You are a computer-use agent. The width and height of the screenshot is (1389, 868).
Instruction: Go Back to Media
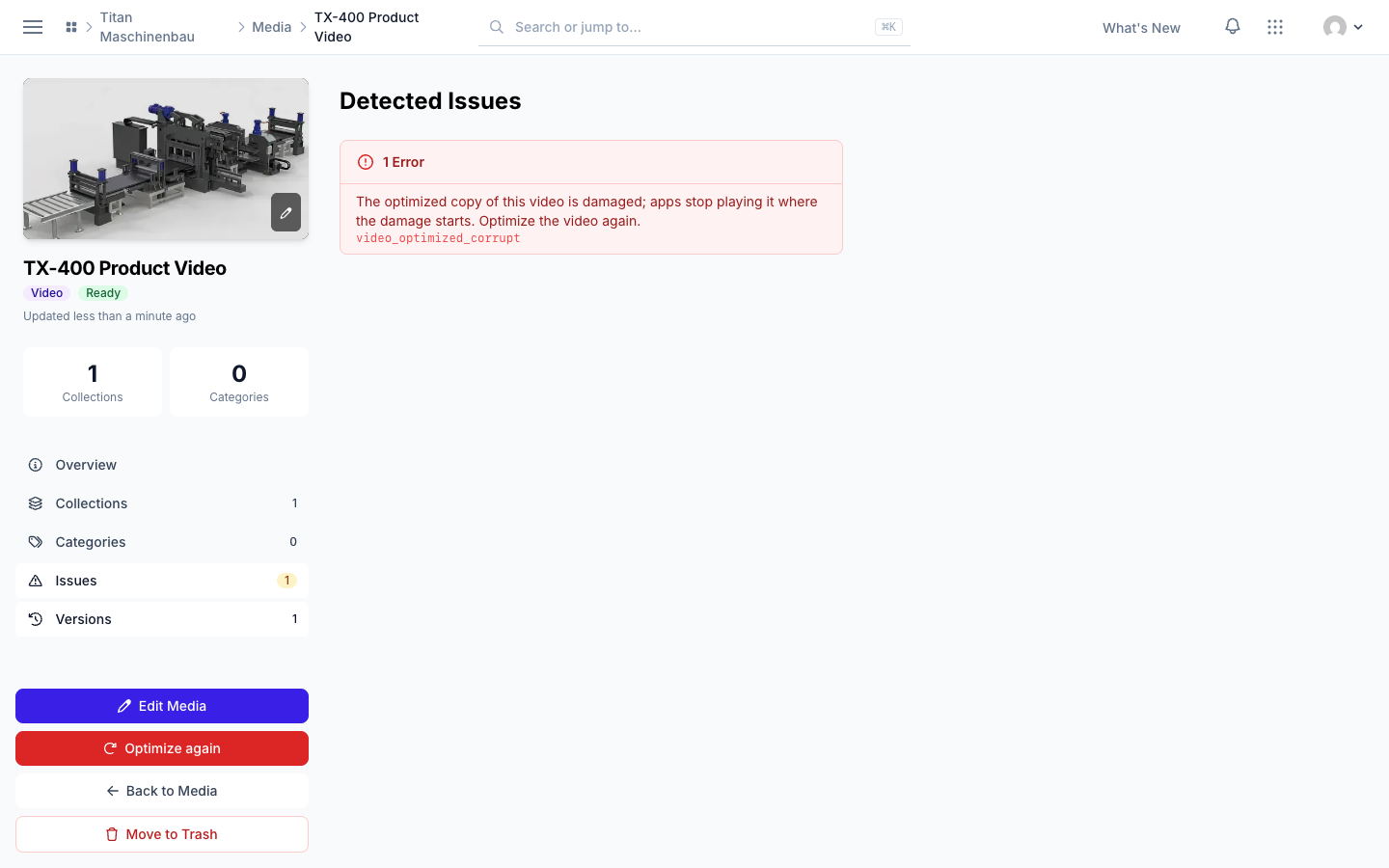162,791
